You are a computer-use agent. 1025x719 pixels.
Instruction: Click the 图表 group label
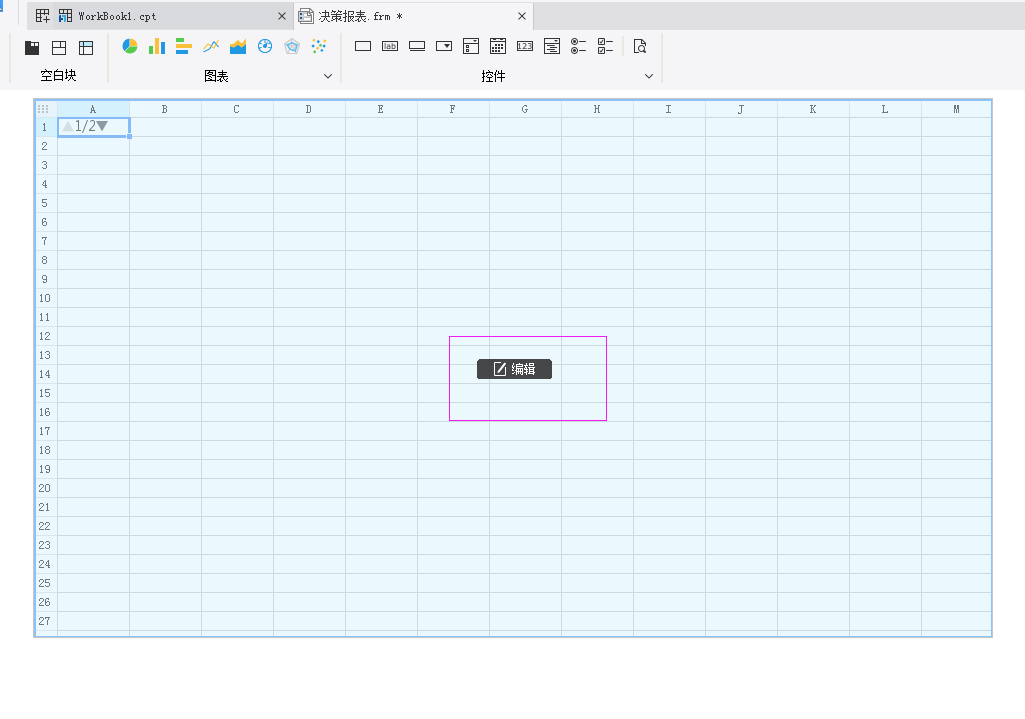point(216,76)
